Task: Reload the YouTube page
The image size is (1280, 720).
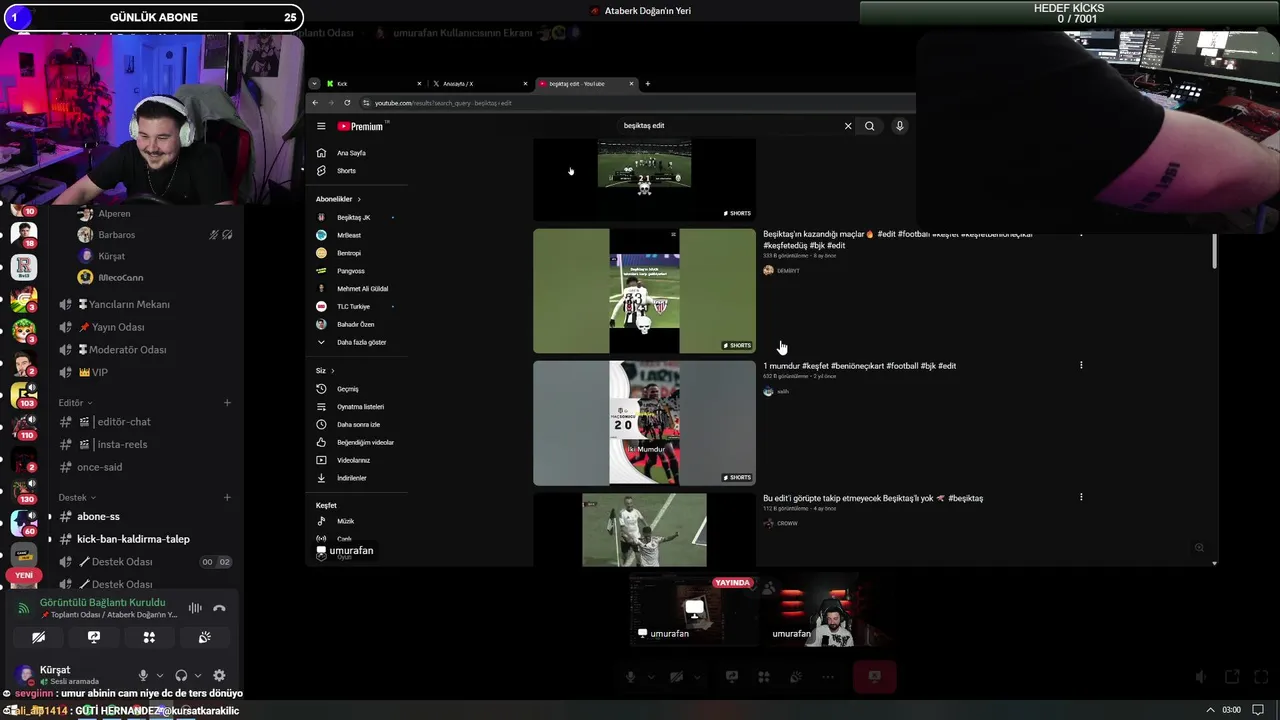Action: click(347, 103)
